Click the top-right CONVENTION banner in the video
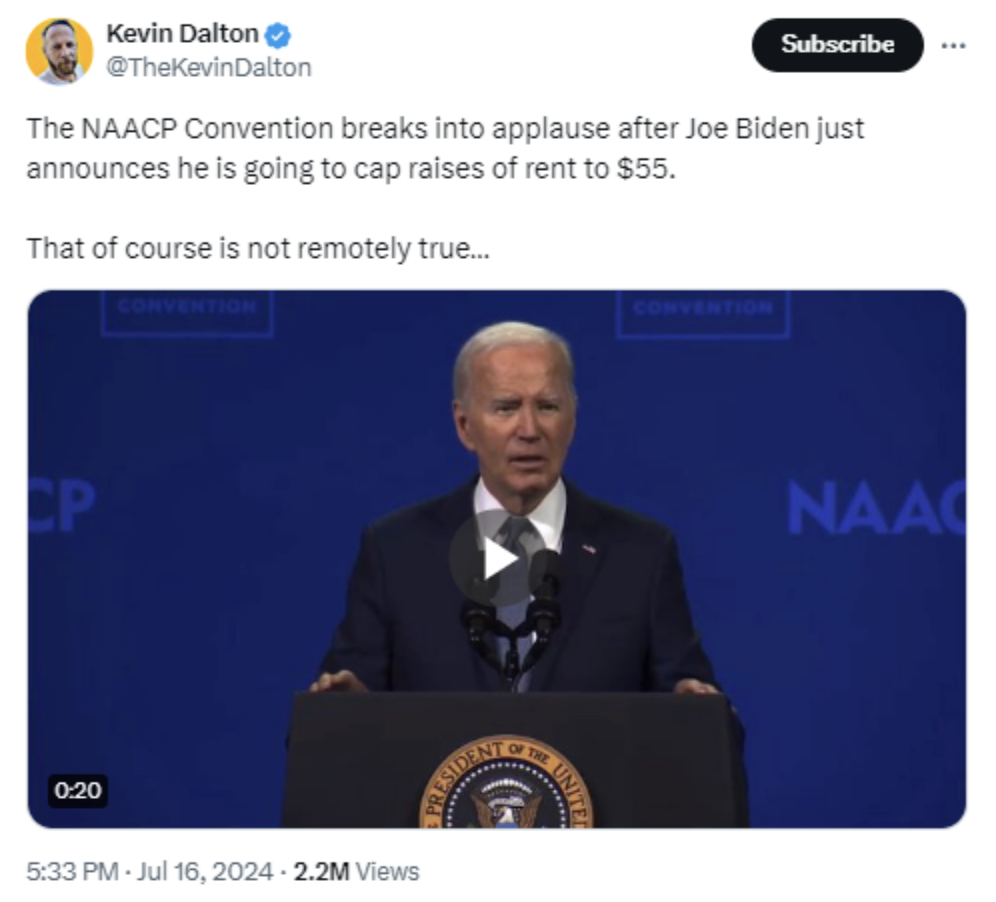 (703, 313)
